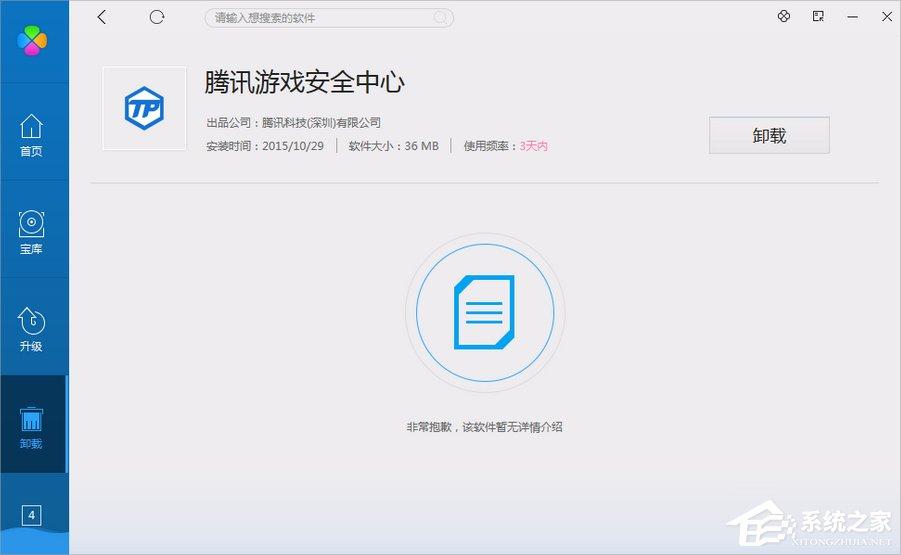Switch to mini window mode icon
This screenshot has height=555, width=901.
(x=818, y=17)
